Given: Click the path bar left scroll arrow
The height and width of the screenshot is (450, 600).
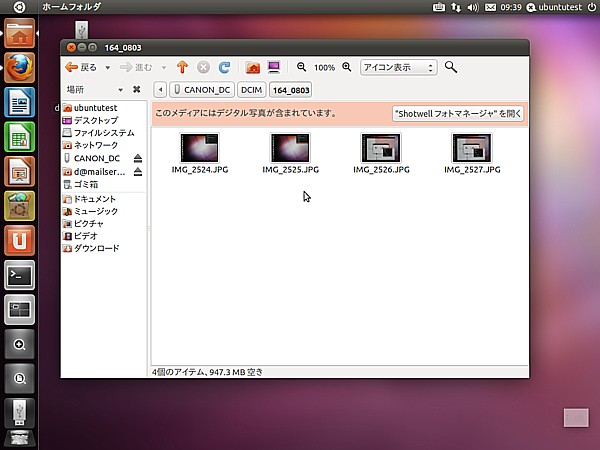Looking at the screenshot, I should click(x=160, y=90).
